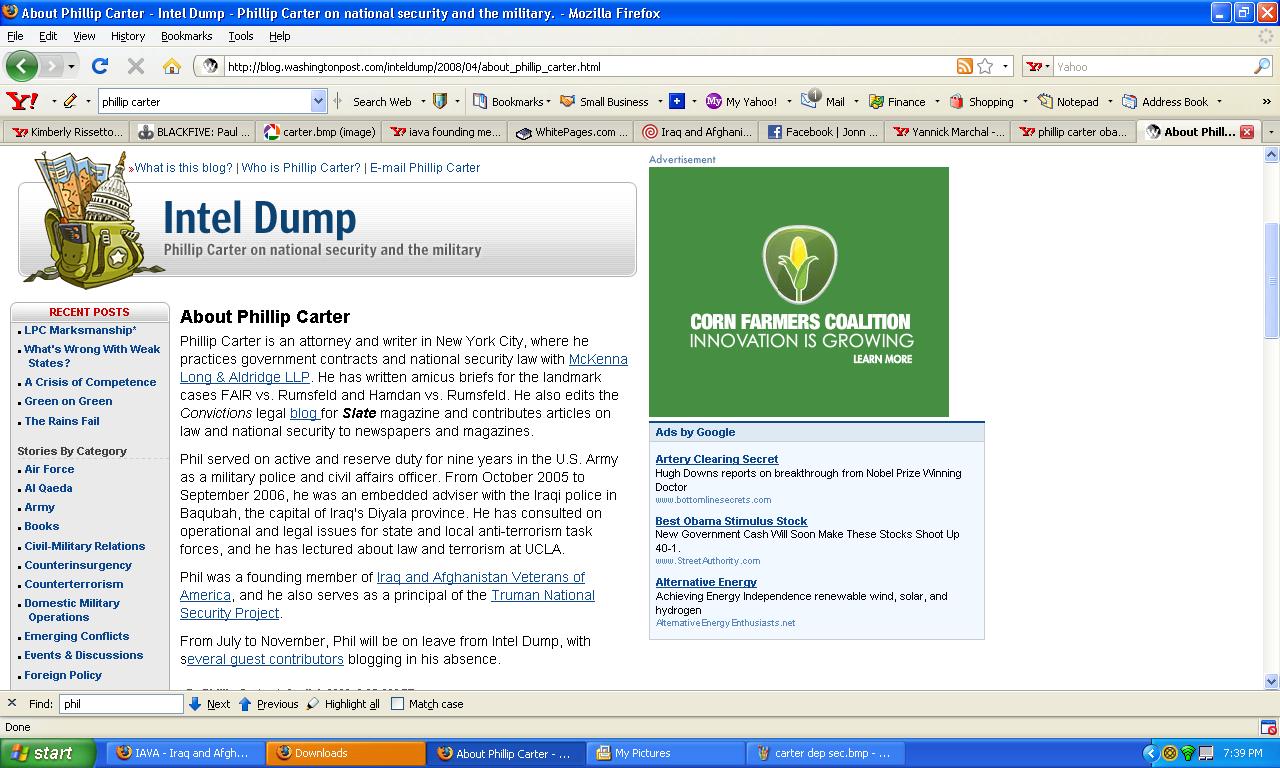Open the History menu
The width and height of the screenshot is (1280, 768).
click(127, 36)
